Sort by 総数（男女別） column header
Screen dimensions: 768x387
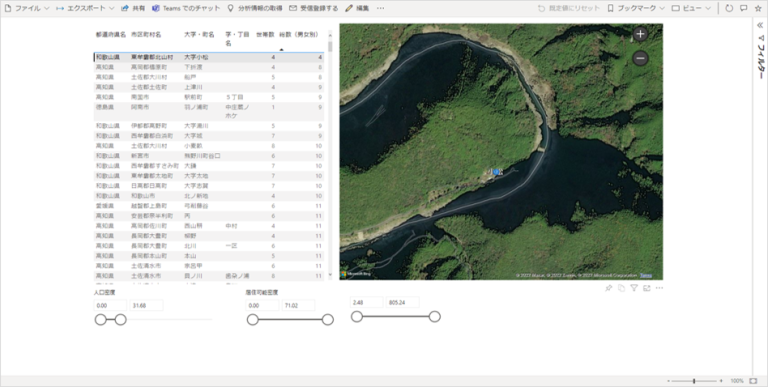(299, 35)
